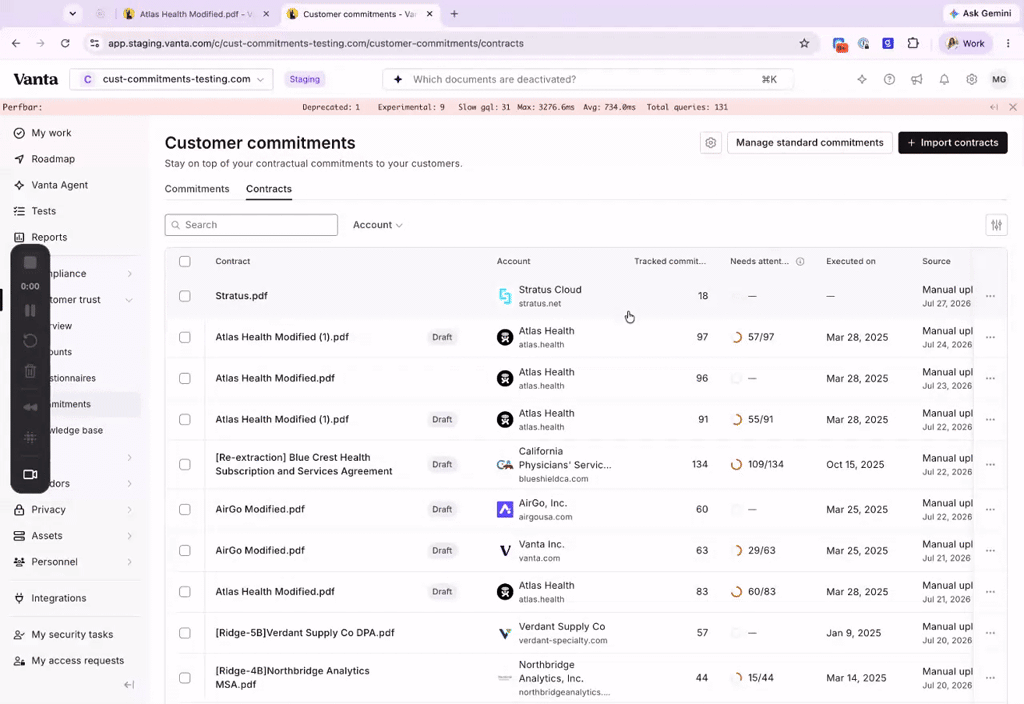The image size is (1024, 704).
Task: Click Manage standard commitments button
Action: [x=809, y=142]
